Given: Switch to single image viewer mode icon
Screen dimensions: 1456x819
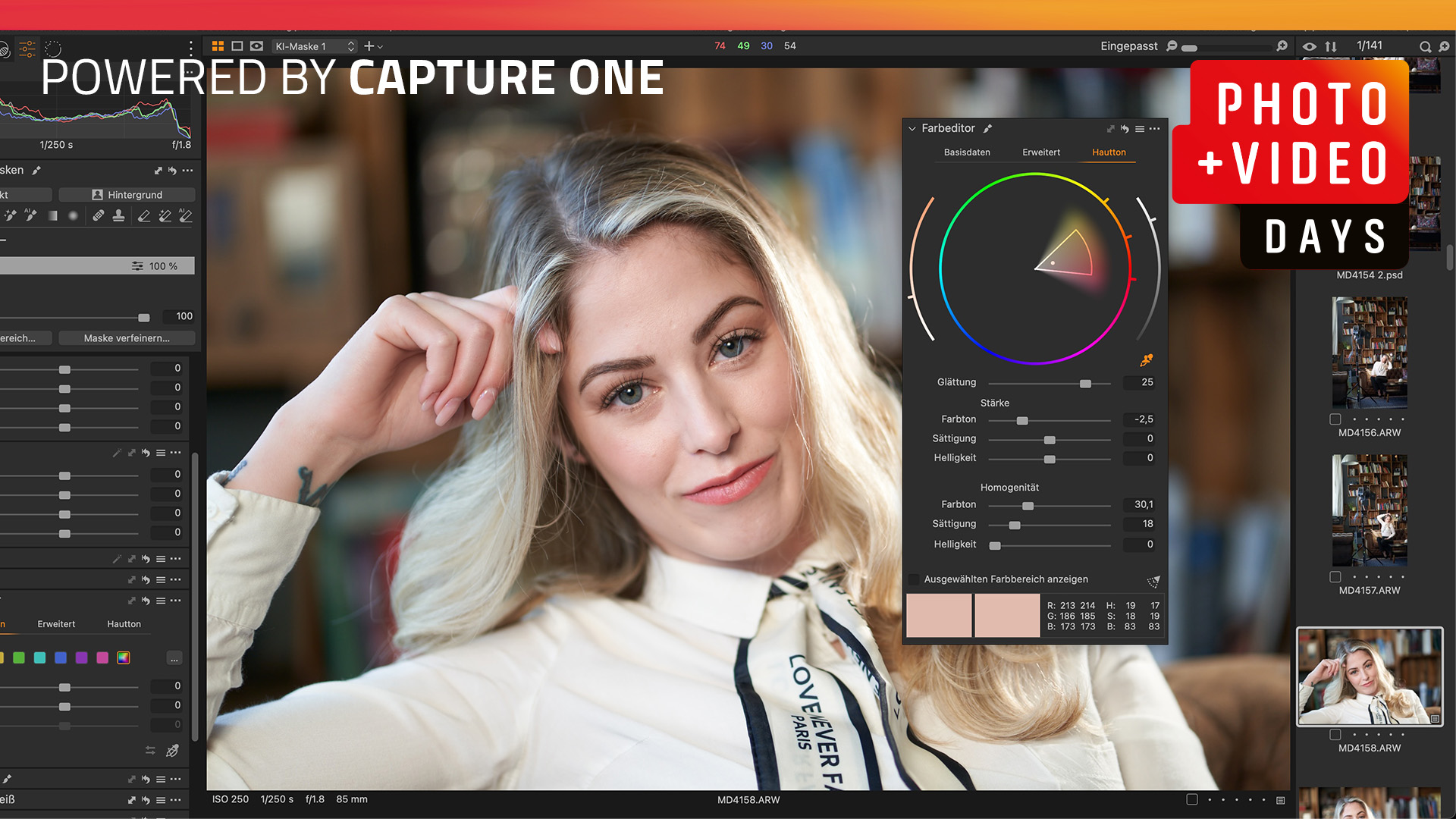Looking at the screenshot, I should point(237,46).
